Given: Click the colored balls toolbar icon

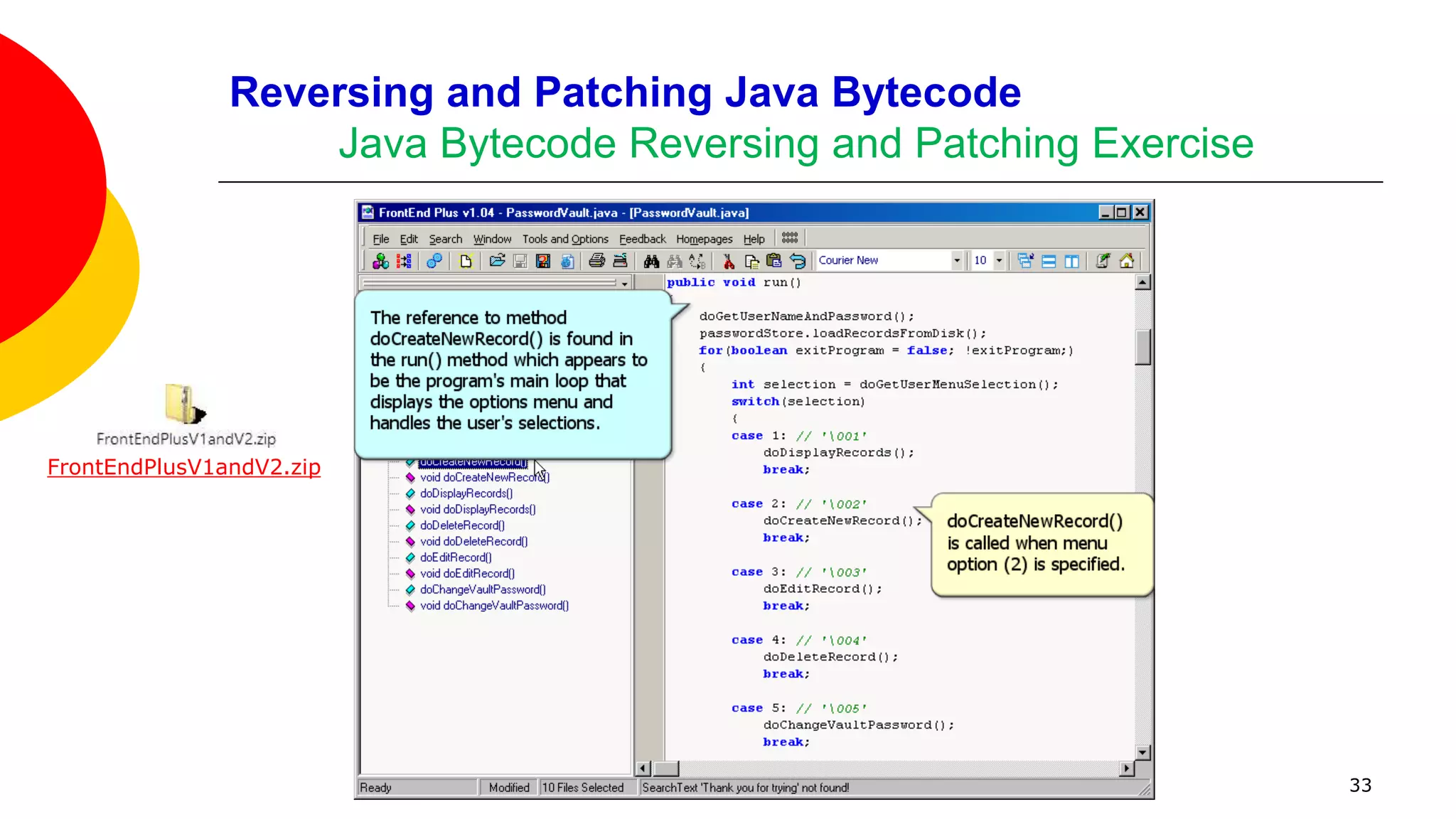Looking at the screenshot, I should pyautogui.click(x=380, y=261).
